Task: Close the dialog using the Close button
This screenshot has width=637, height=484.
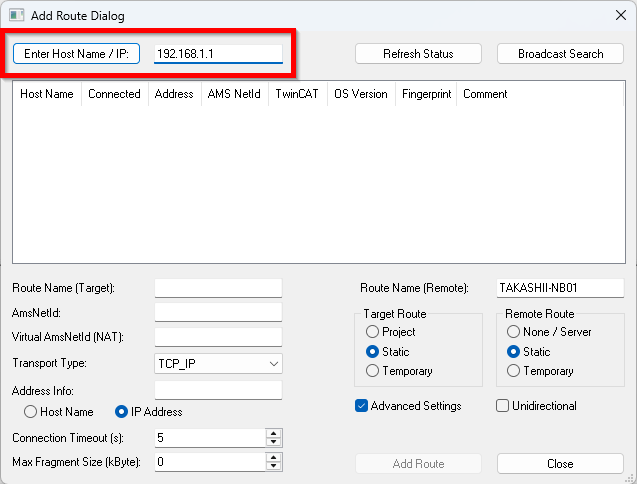Action: [560, 464]
